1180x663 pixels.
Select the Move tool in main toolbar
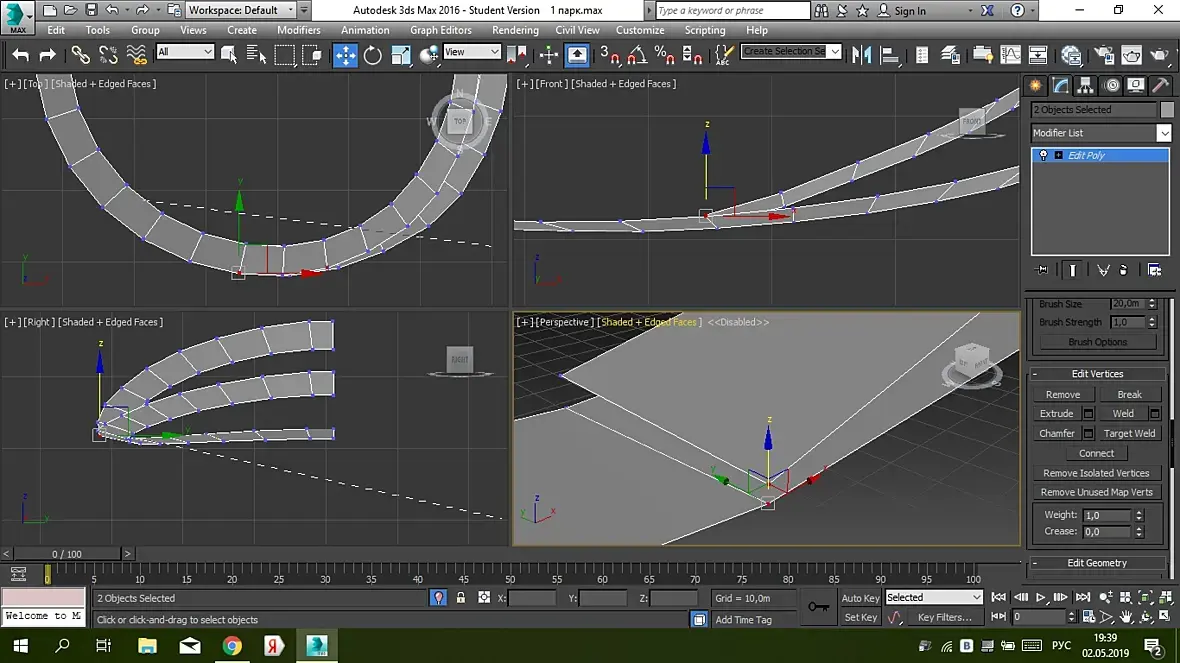click(x=345, y=55)
